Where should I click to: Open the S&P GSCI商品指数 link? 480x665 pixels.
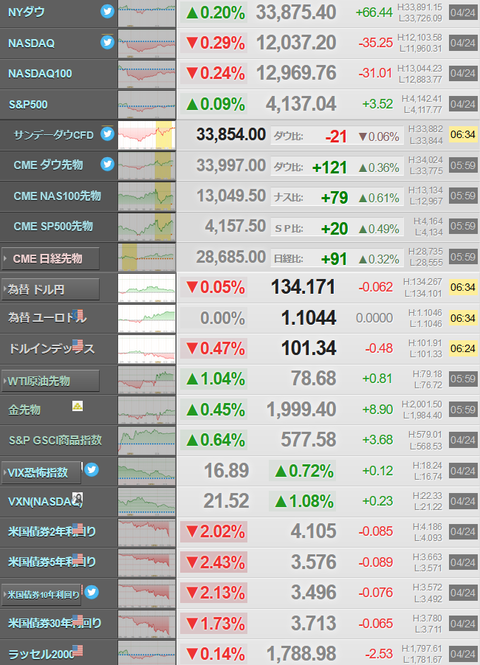tap(56, 440)
